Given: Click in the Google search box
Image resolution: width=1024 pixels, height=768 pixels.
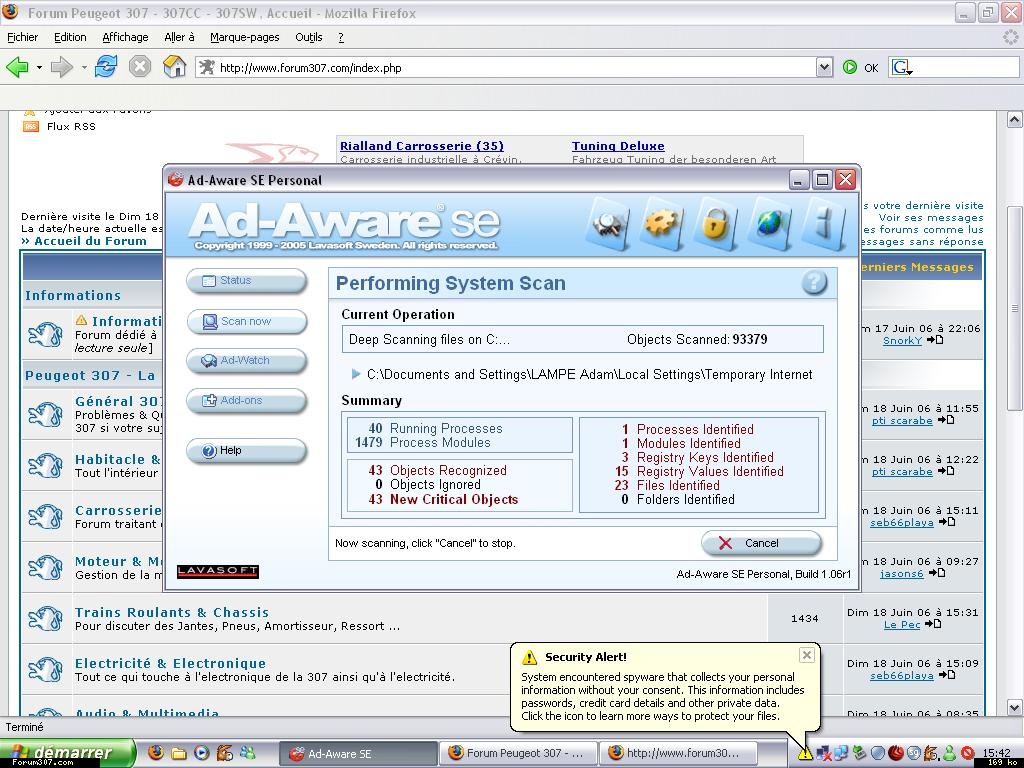Looking at the screenshot, I should (965, 67).
